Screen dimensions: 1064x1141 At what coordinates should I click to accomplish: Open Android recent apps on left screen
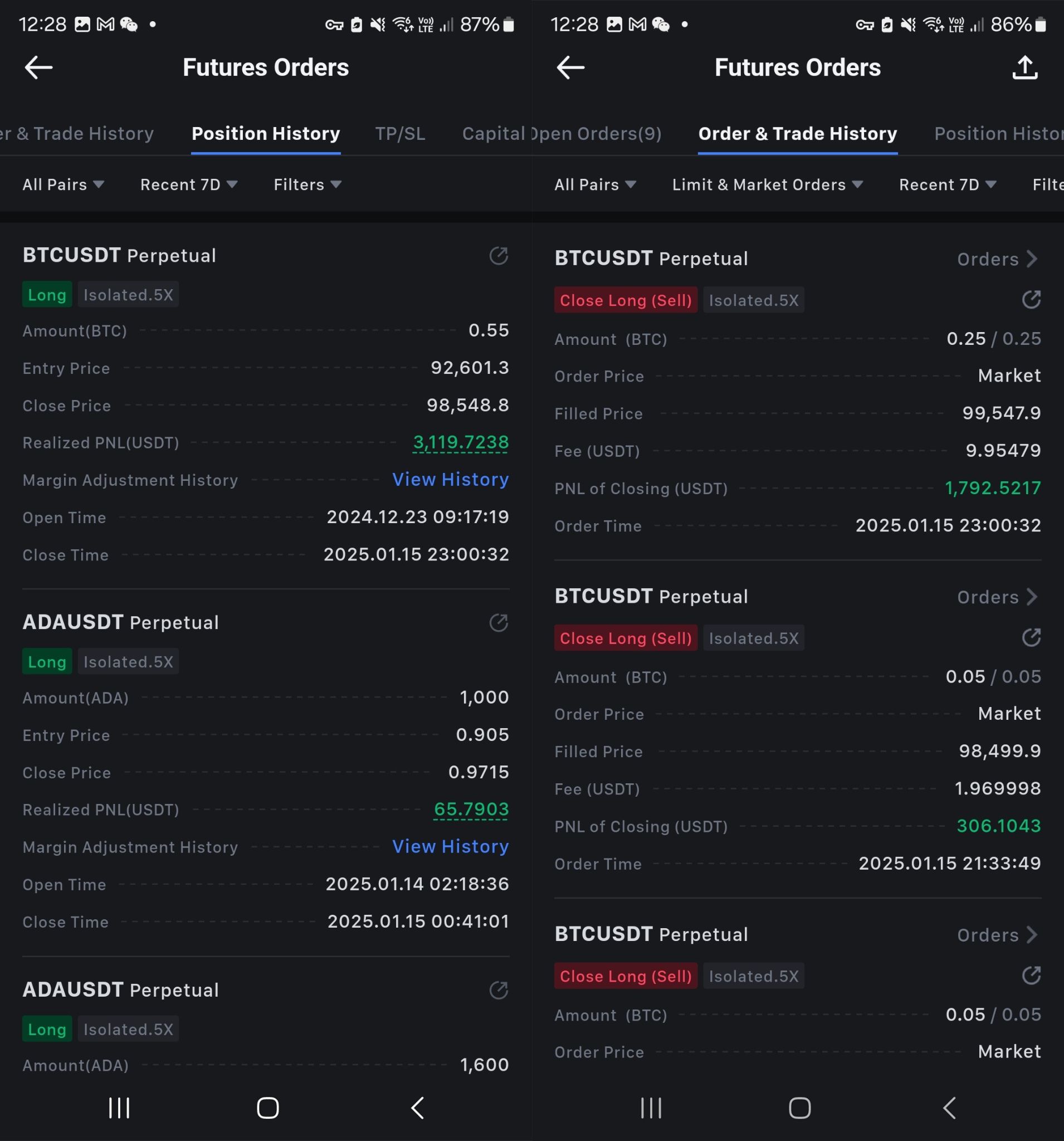119,1108
